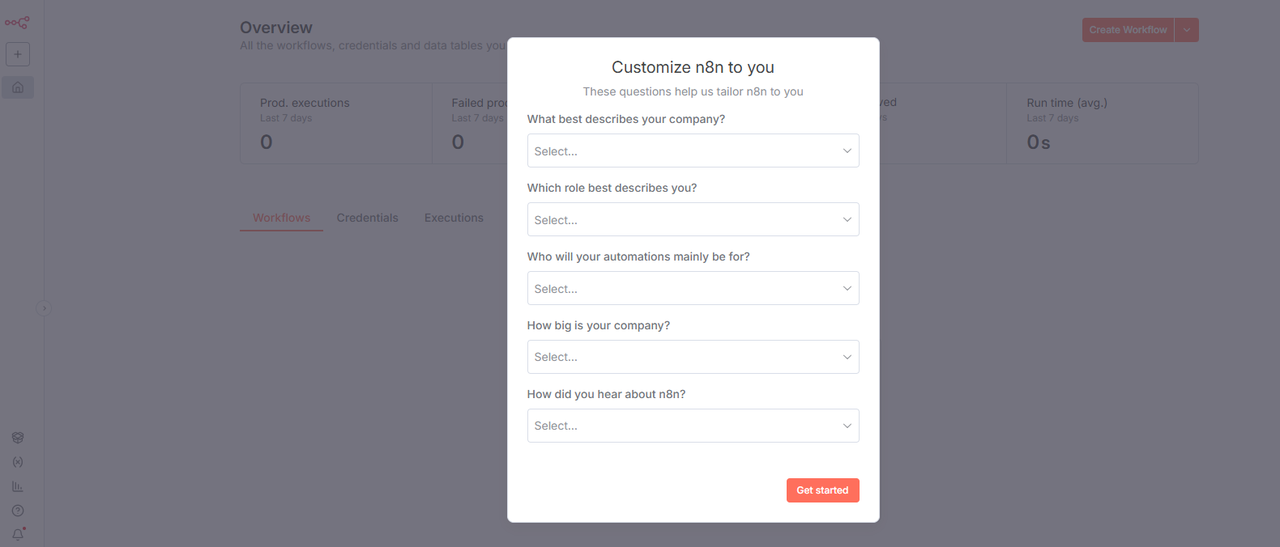Click the Get started button

pos(822,490)
